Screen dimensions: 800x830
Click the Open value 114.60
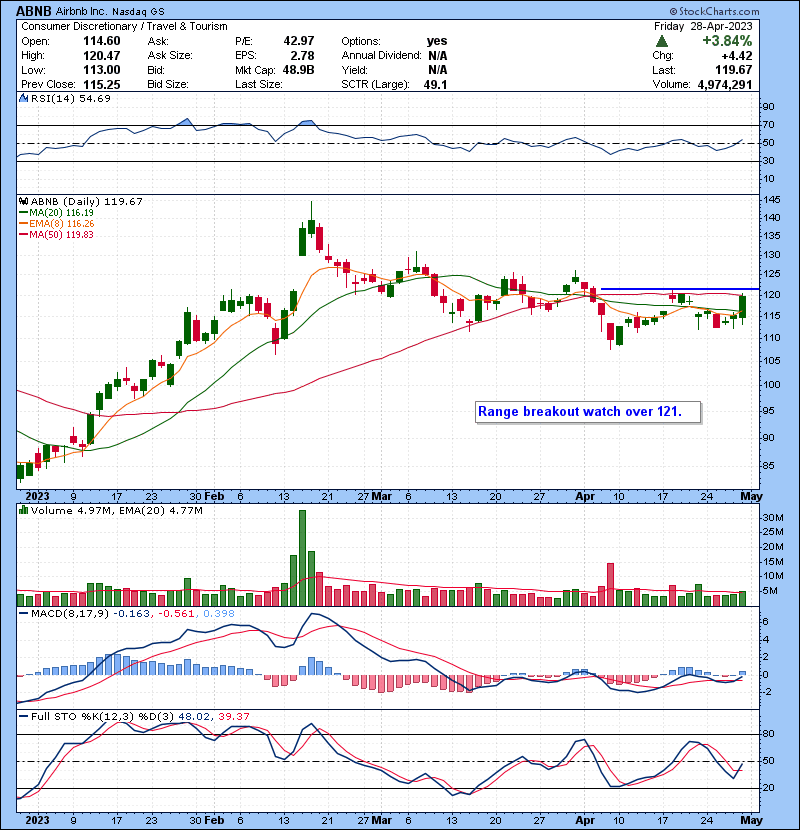click(x=102, y=41)
